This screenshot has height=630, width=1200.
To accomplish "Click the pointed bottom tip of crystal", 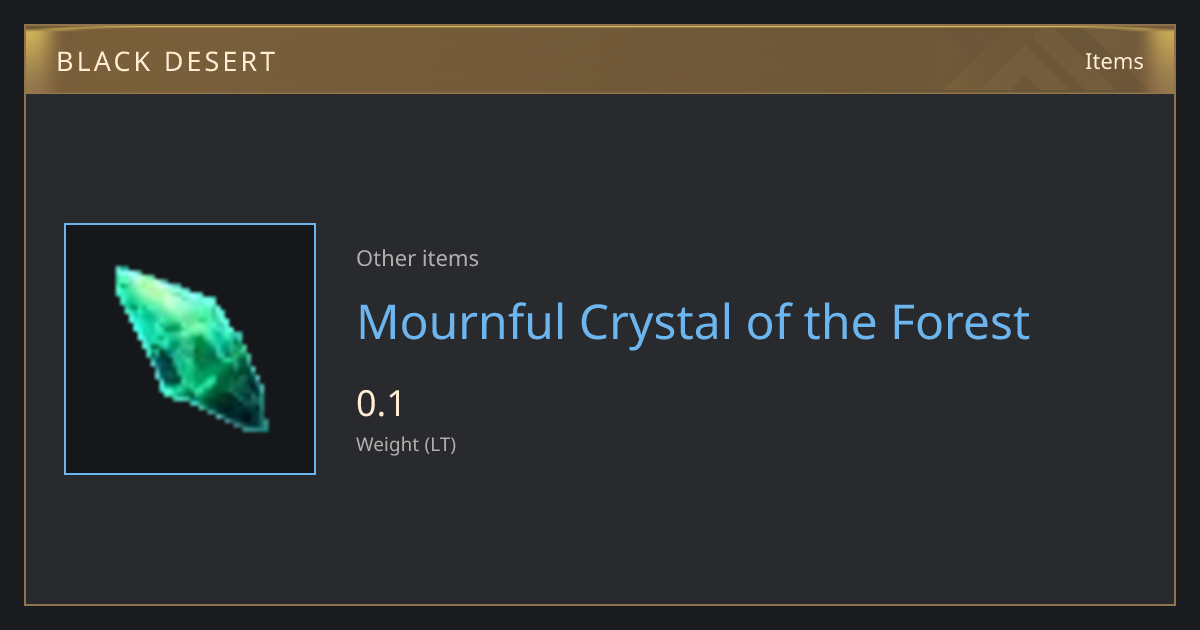I will point(259,423).
